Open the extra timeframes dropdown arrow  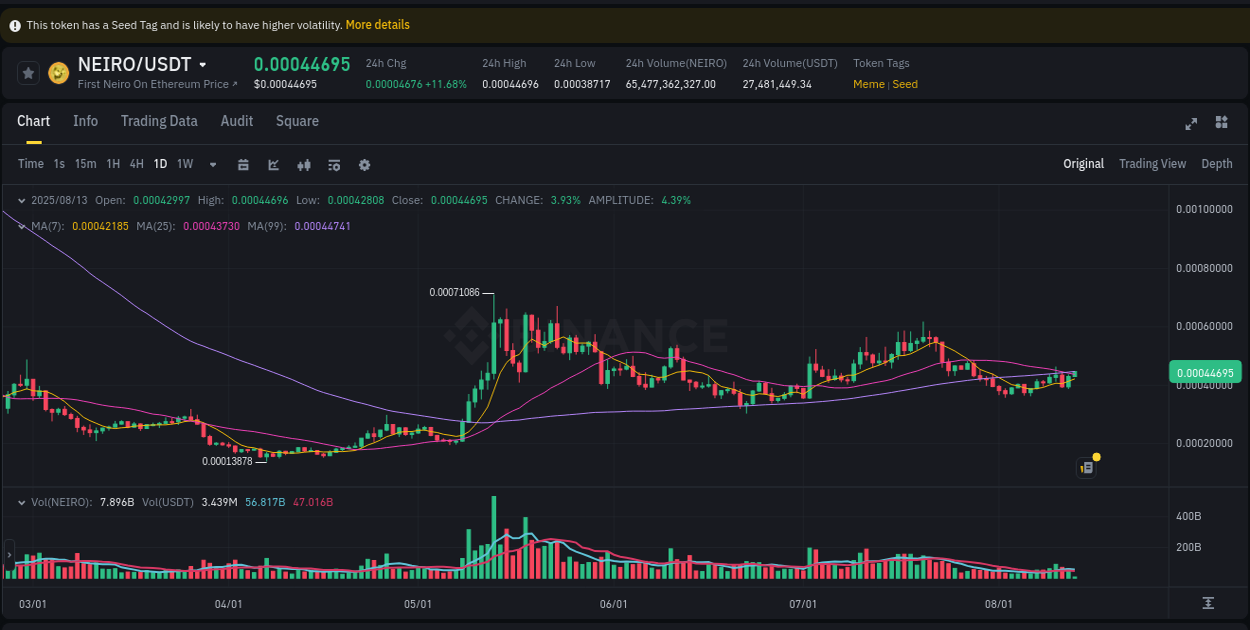[212, 164]
